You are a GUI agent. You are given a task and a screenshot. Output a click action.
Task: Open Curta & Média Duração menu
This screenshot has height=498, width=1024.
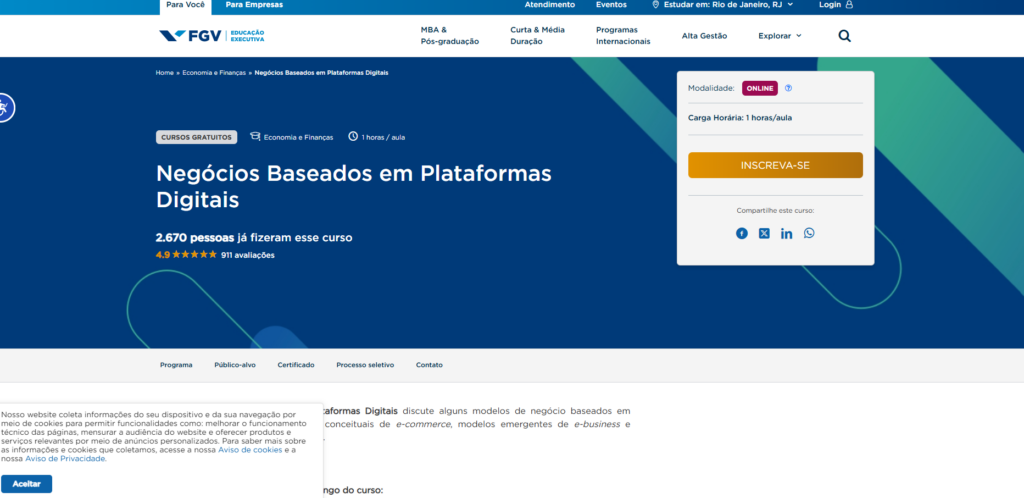[x=537, y=36]
